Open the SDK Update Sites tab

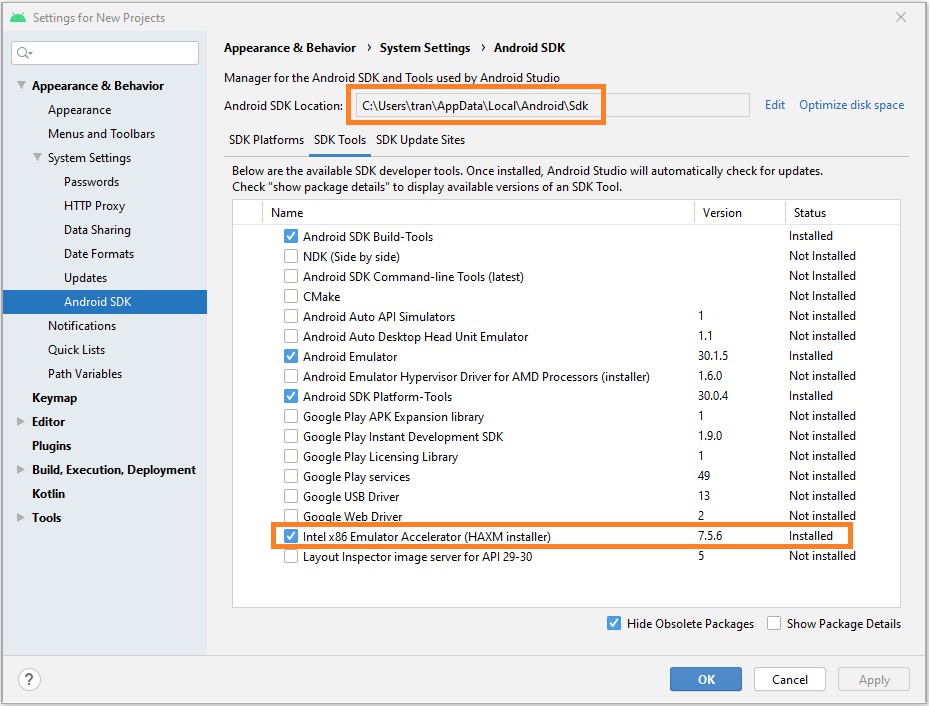(x=421, y=140)
